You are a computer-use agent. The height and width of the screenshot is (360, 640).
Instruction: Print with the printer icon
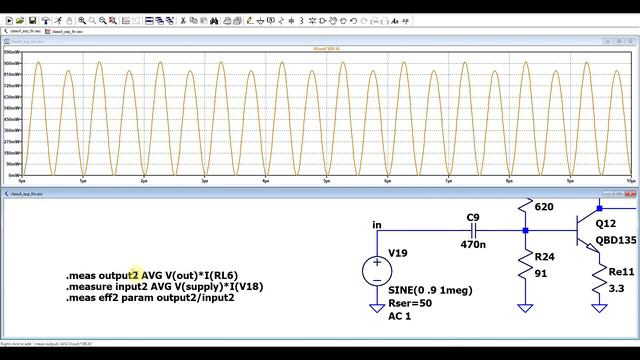pos(237,20)
